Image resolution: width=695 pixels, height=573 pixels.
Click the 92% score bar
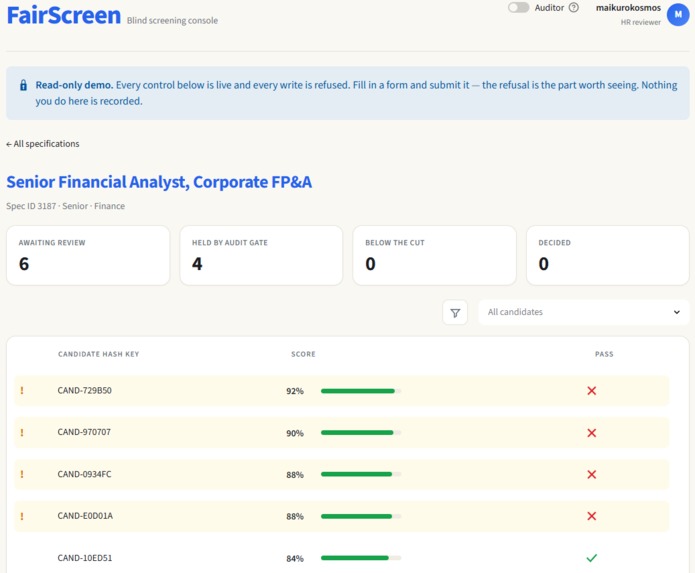point(361,391)
